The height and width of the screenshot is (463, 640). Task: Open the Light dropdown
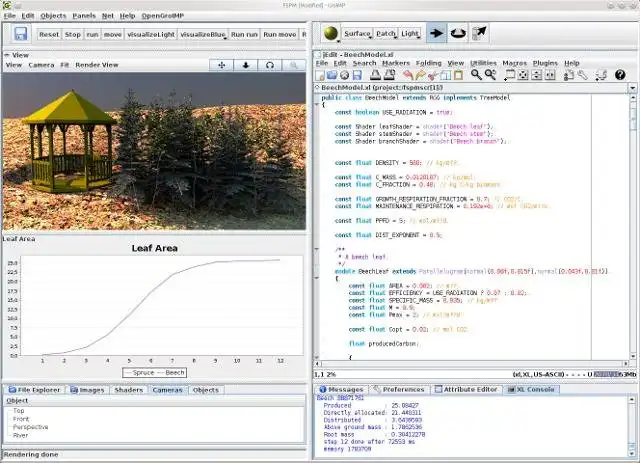click(x=410, y=33)
